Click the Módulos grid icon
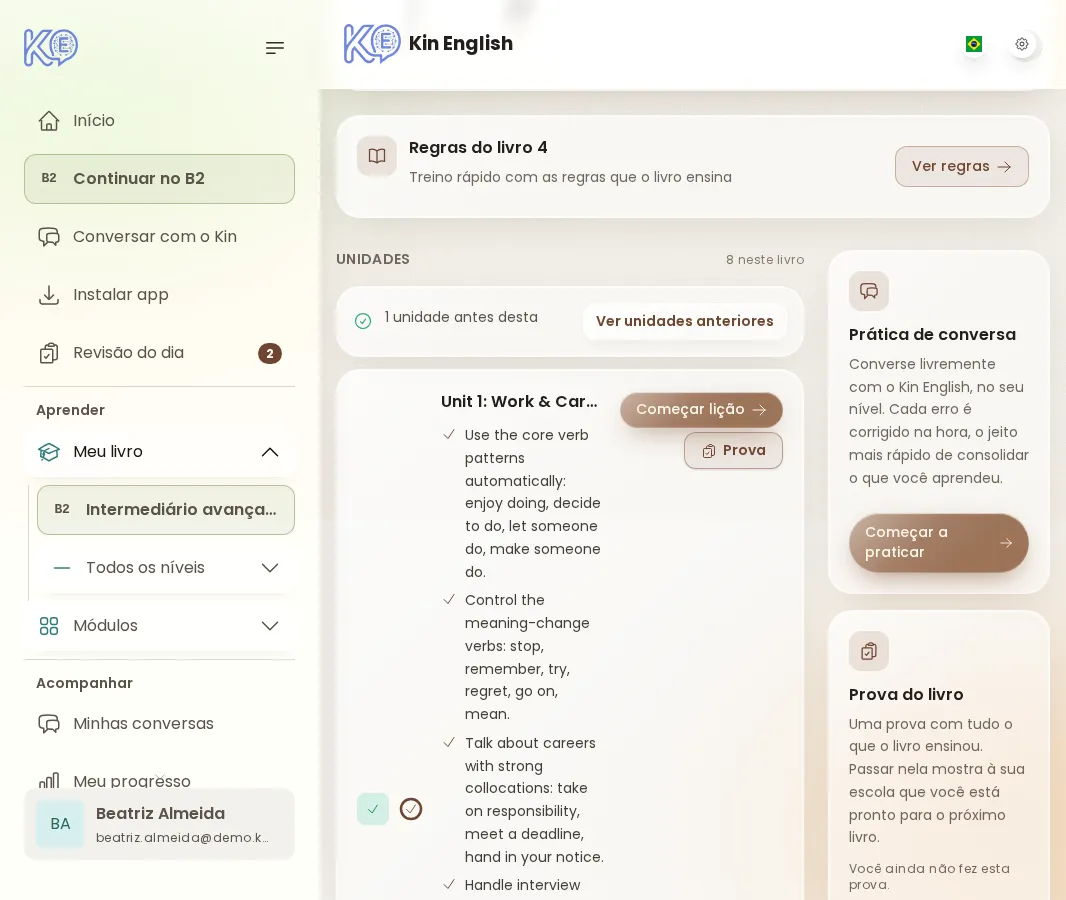The height and width of the screenshot is (900, 1066). pyautogui.click(x=49, y=625)
